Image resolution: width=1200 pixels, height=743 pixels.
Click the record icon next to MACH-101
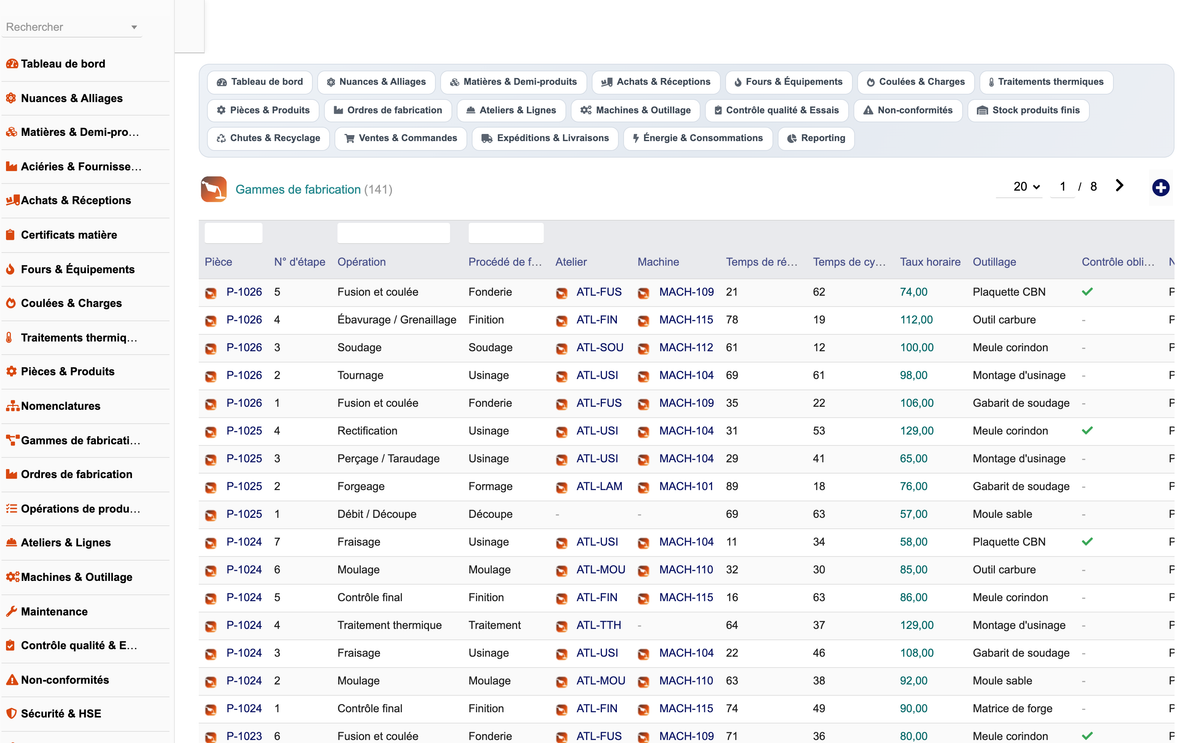click(x=644, y=487)
